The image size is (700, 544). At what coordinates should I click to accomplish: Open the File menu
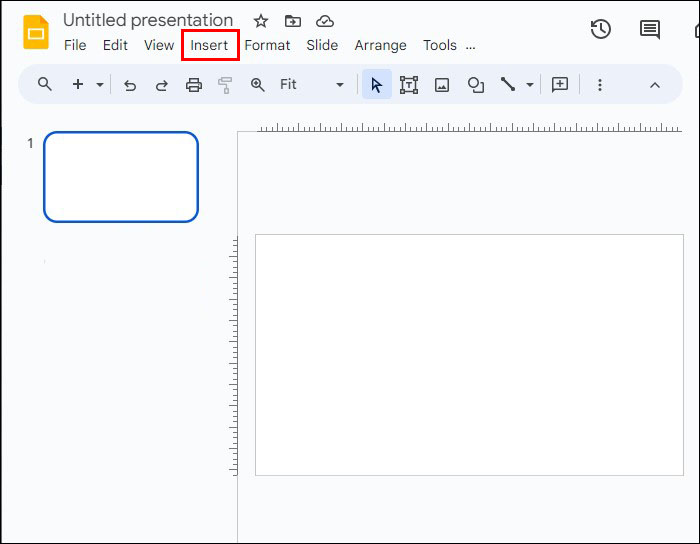click(x=75, y=45)
